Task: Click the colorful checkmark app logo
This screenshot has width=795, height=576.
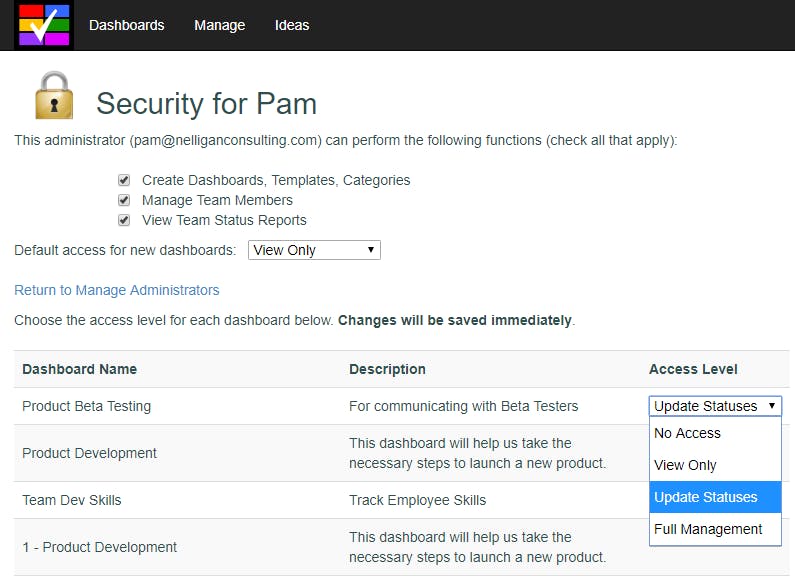Action: [44, 25]
